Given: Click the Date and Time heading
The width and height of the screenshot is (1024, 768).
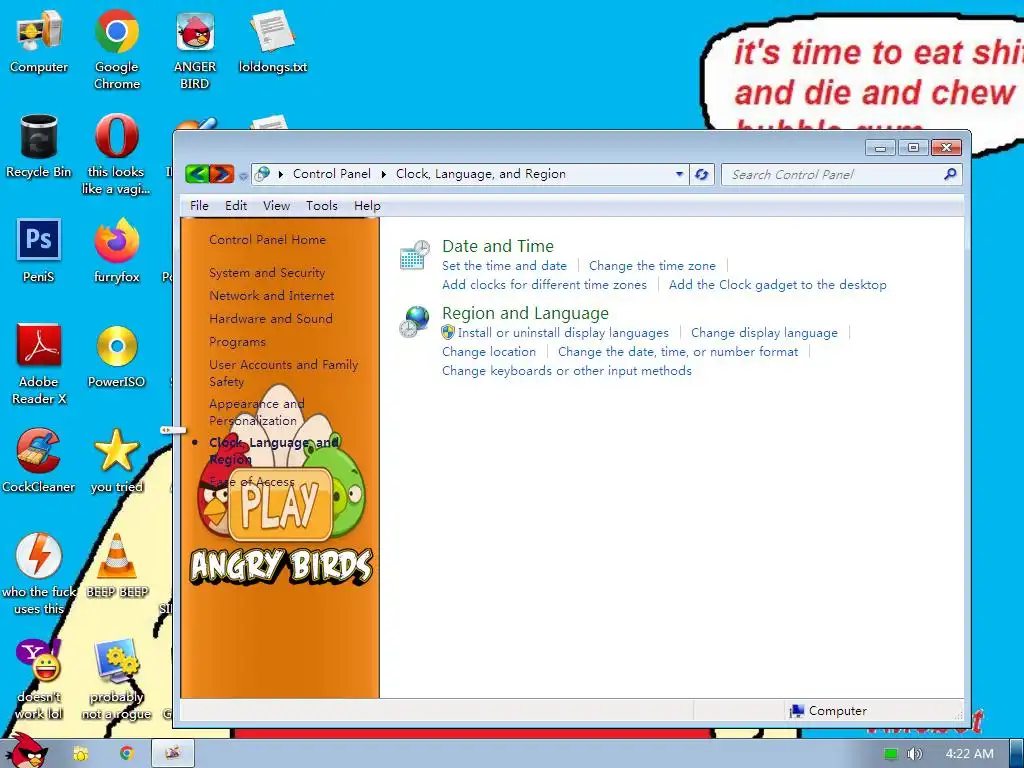Looking at the screenshot, I should tap(498, 246).
